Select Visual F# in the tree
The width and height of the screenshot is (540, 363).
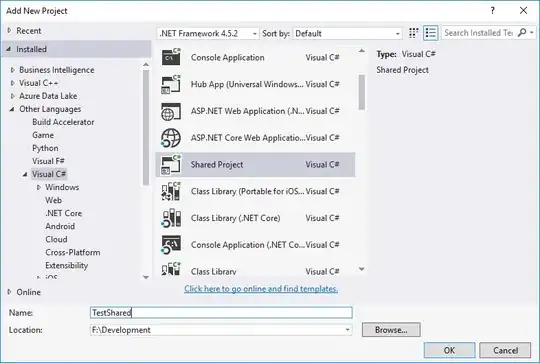pyautogui.click(x=48, y=161)
